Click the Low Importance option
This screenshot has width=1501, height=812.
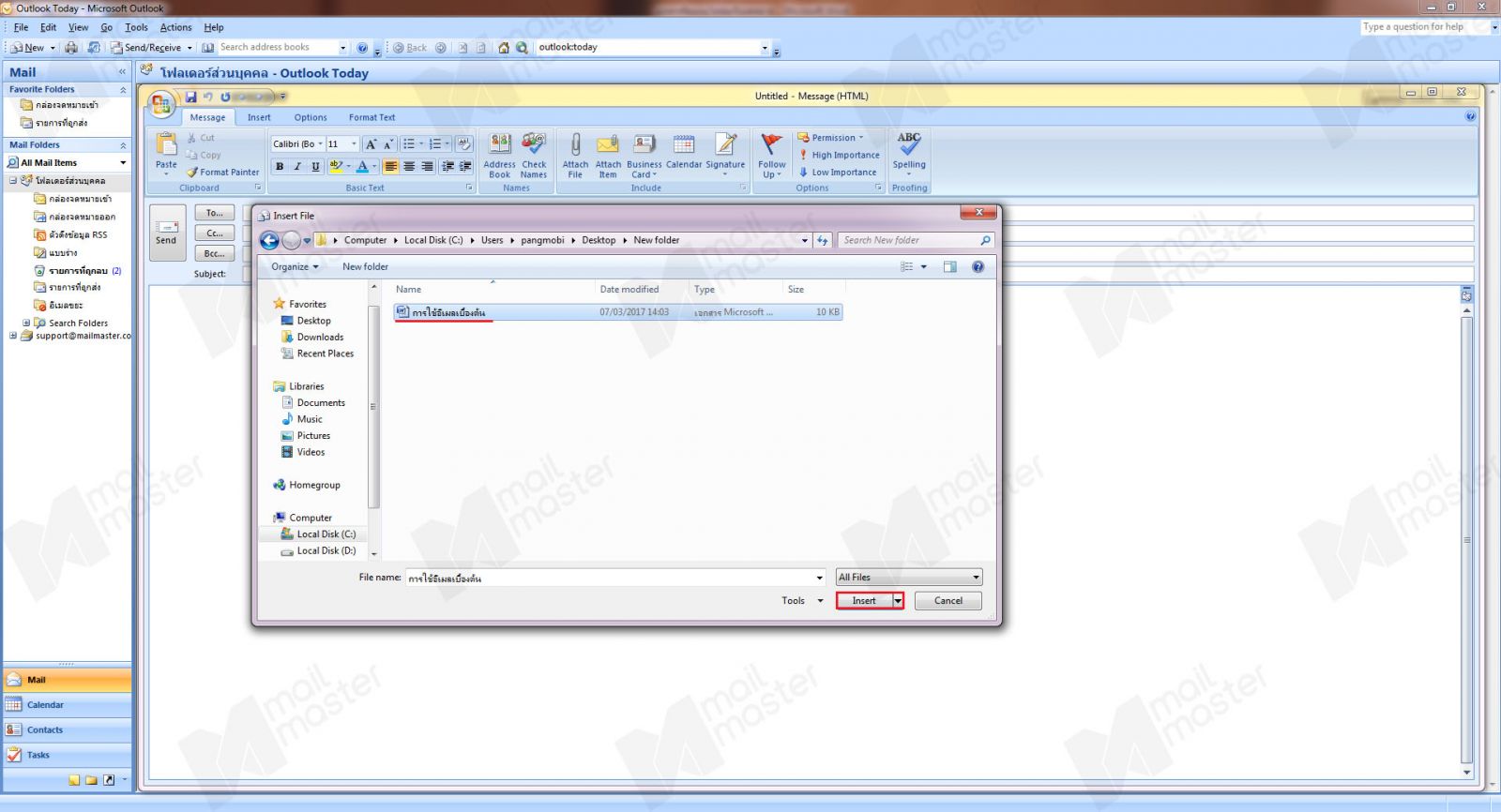click(837, 173)
